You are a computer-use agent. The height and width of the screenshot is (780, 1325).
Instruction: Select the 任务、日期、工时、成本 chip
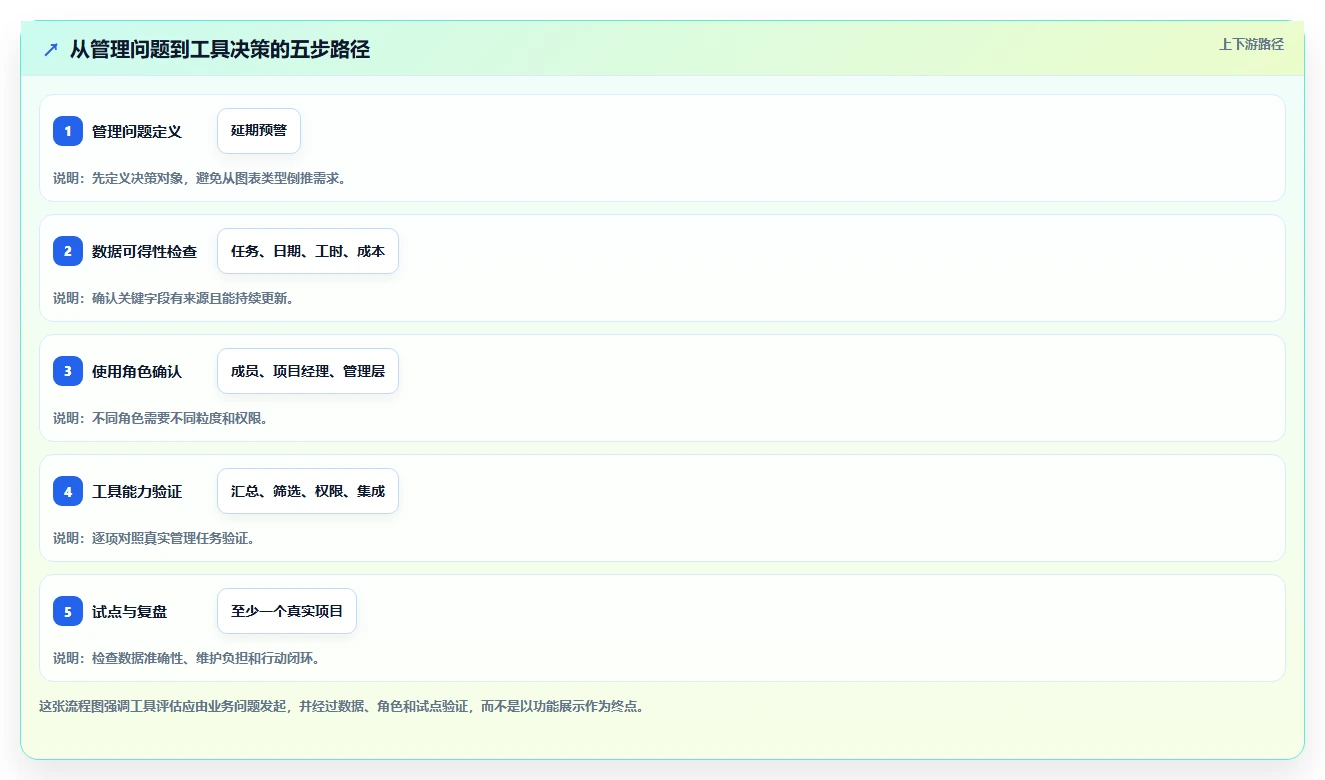pos(308,251)
